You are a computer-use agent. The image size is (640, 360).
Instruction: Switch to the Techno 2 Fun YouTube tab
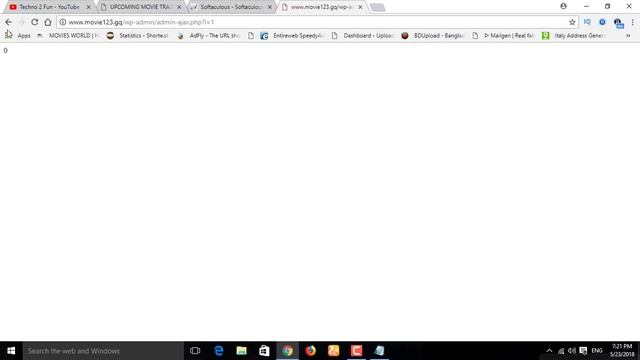coord(49,7)
